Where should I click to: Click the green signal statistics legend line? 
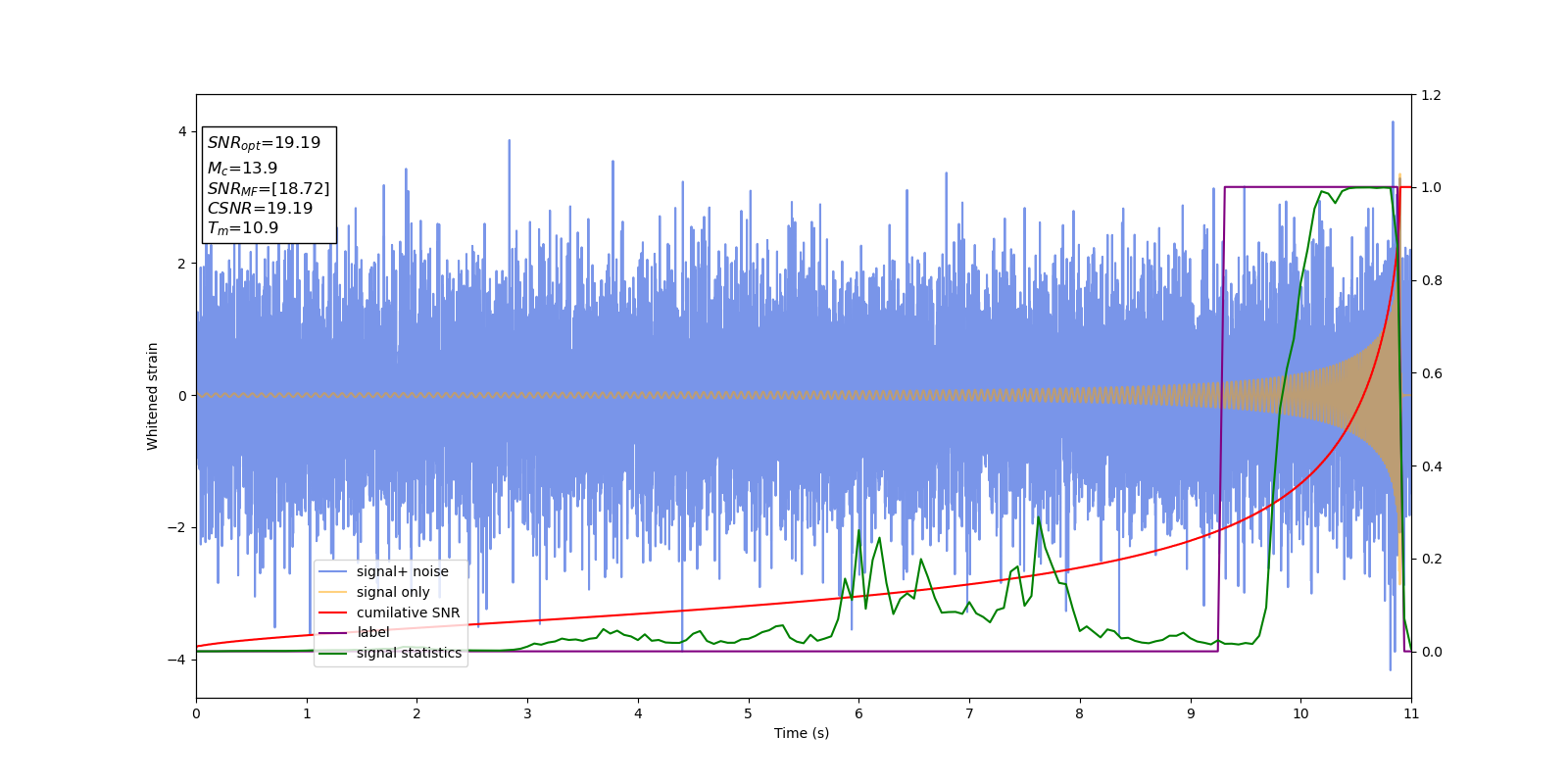(333, 654)
